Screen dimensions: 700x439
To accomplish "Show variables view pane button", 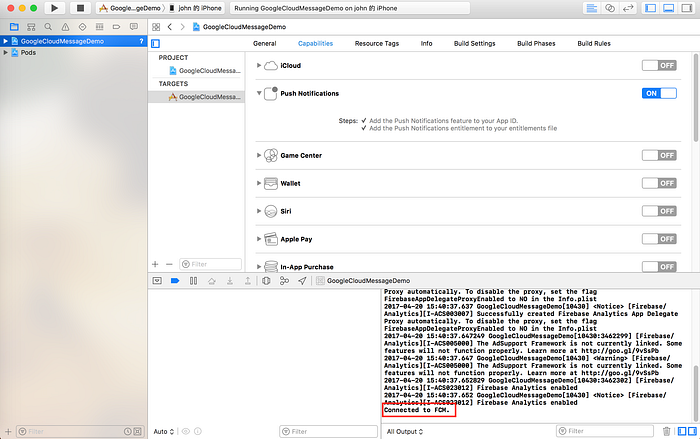I will pyautogui.click(x=682, y=431).
